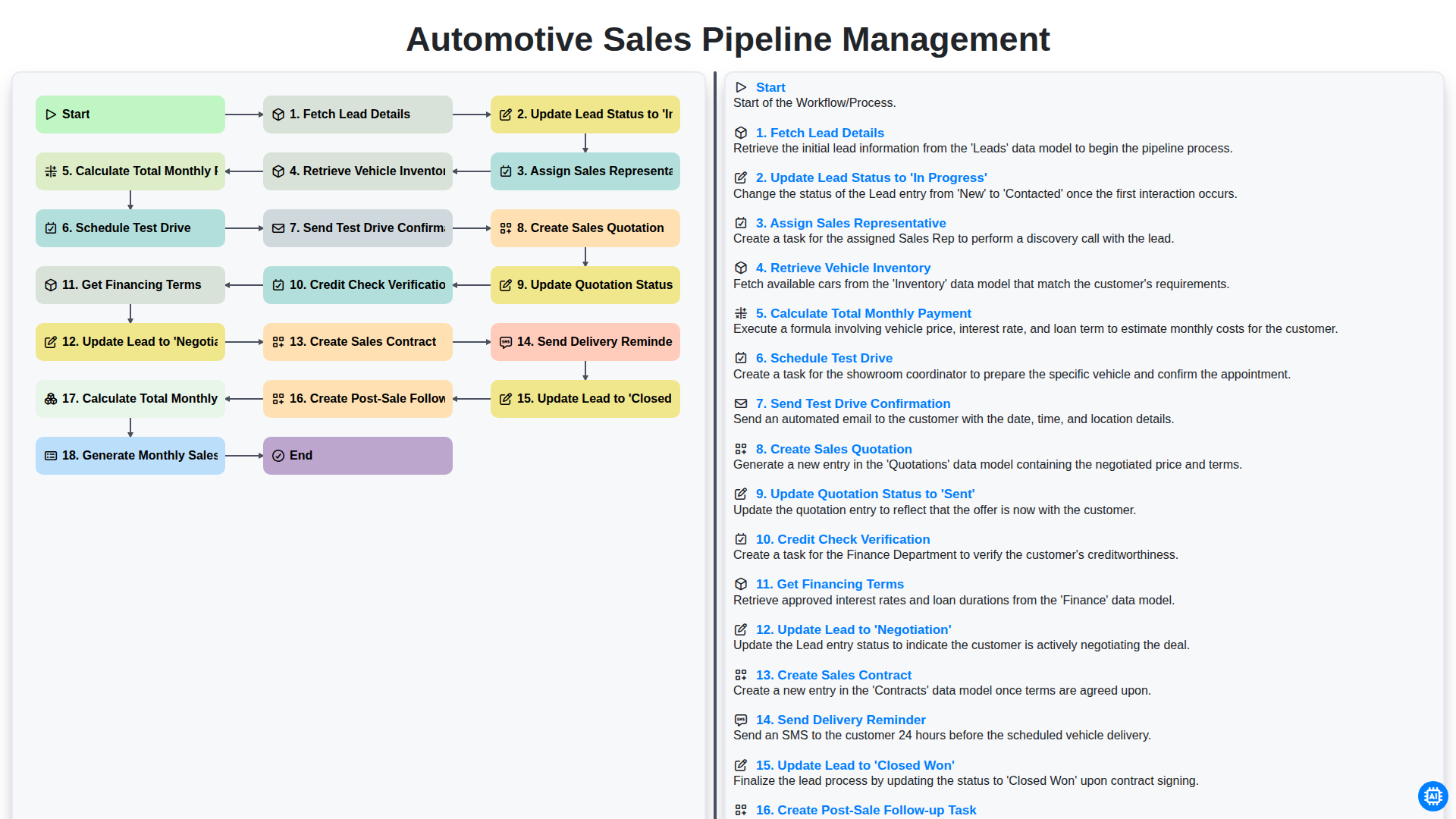The image size is (1456, 819).
Task: Open the 10. Credit Check Verification link
Action: 843,539
